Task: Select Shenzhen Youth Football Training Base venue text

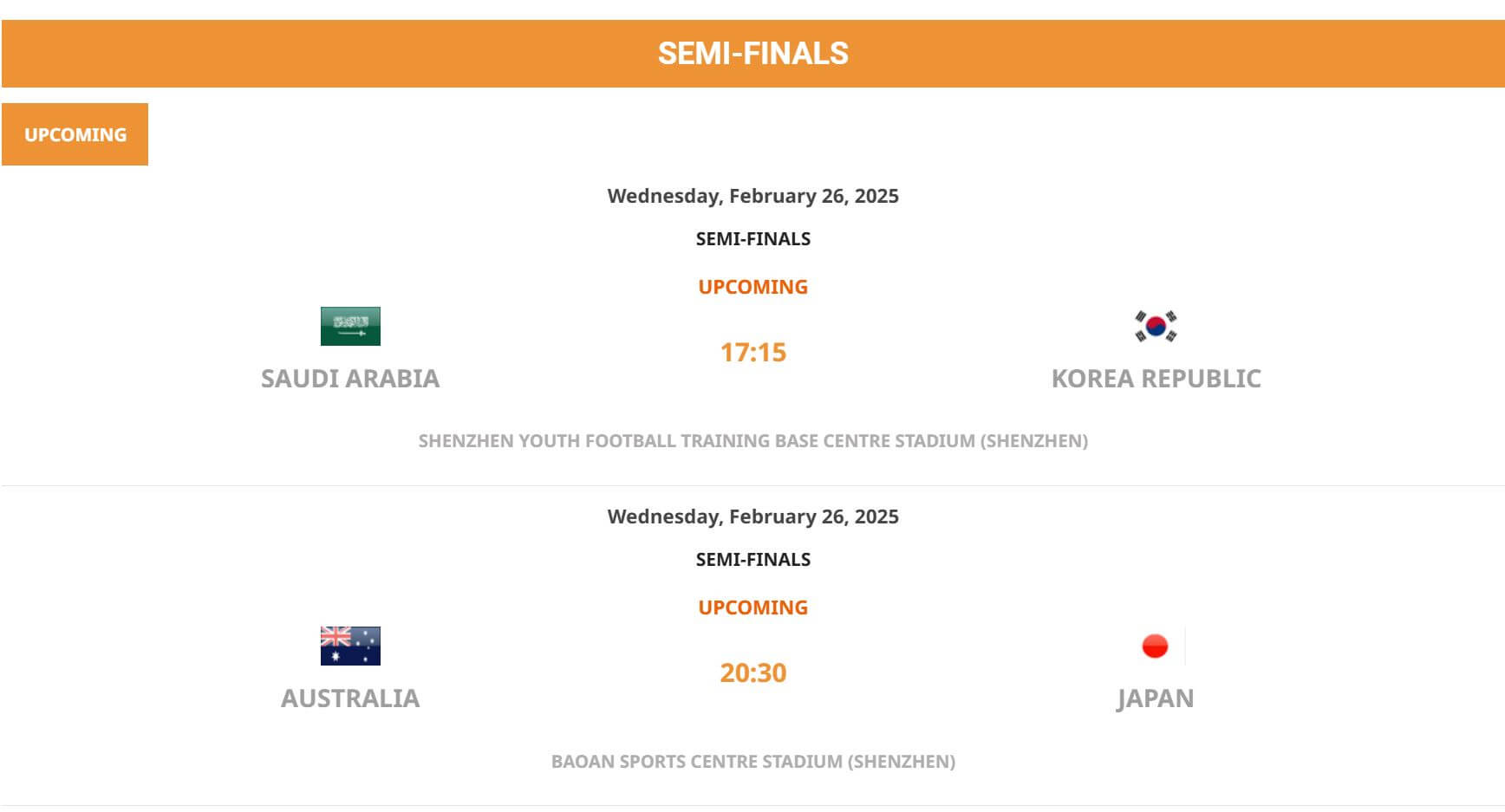Action: pos(753,441)
